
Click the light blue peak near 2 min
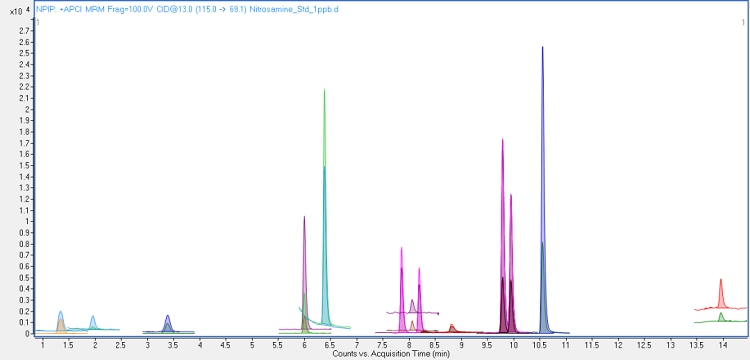(93, 322)
